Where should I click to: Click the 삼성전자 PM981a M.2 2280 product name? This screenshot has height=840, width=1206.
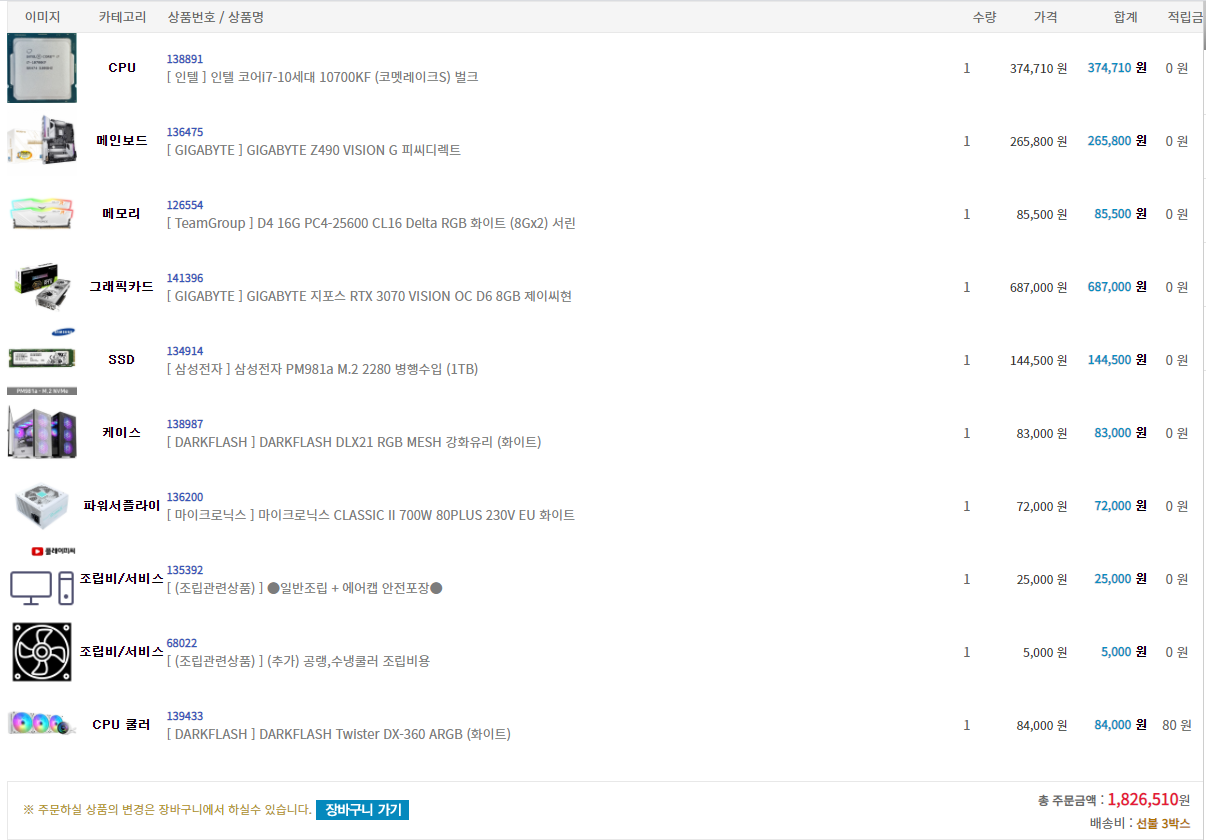(x=322, y=369)
